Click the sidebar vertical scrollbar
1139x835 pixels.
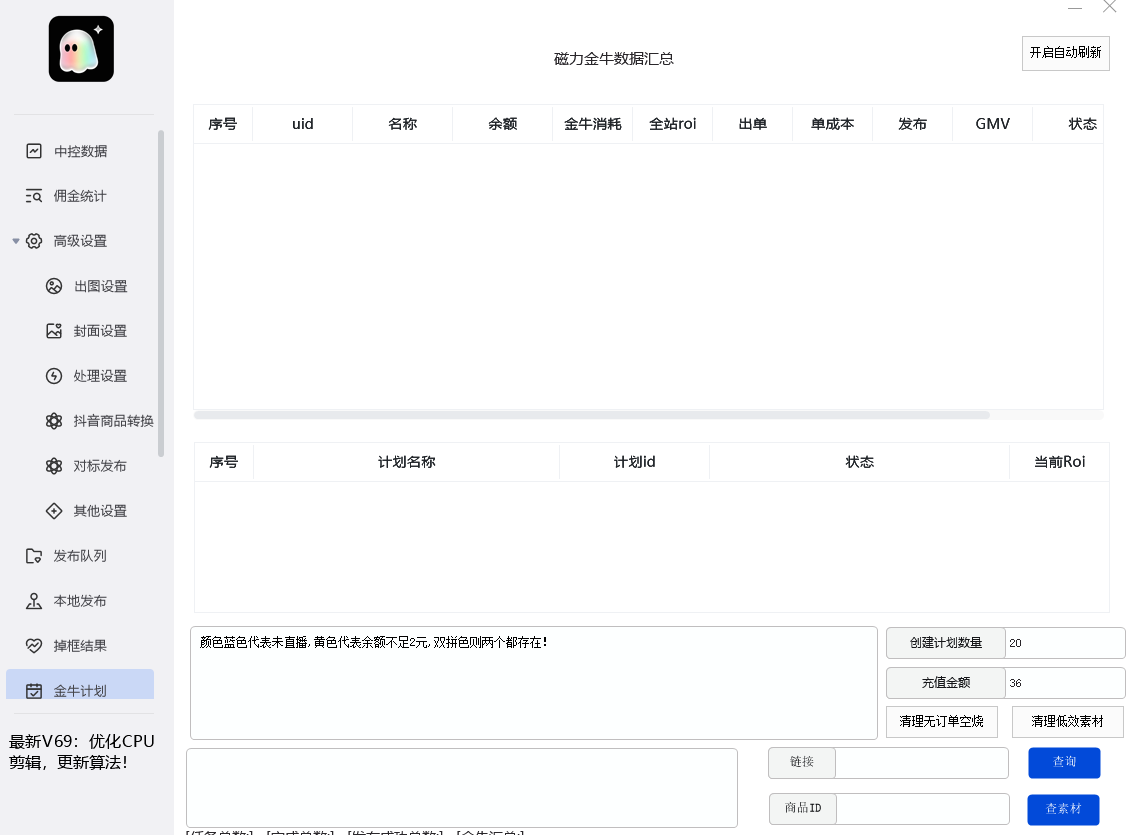(161, 294)
